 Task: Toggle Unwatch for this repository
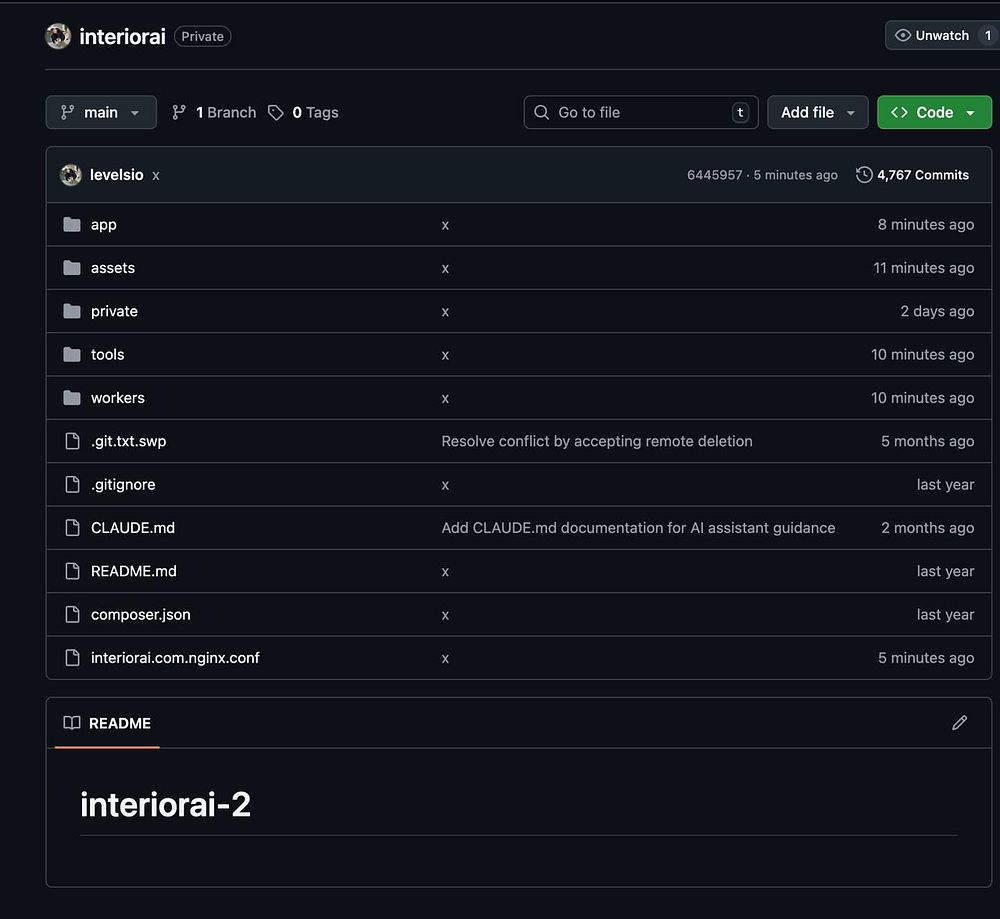930,36
